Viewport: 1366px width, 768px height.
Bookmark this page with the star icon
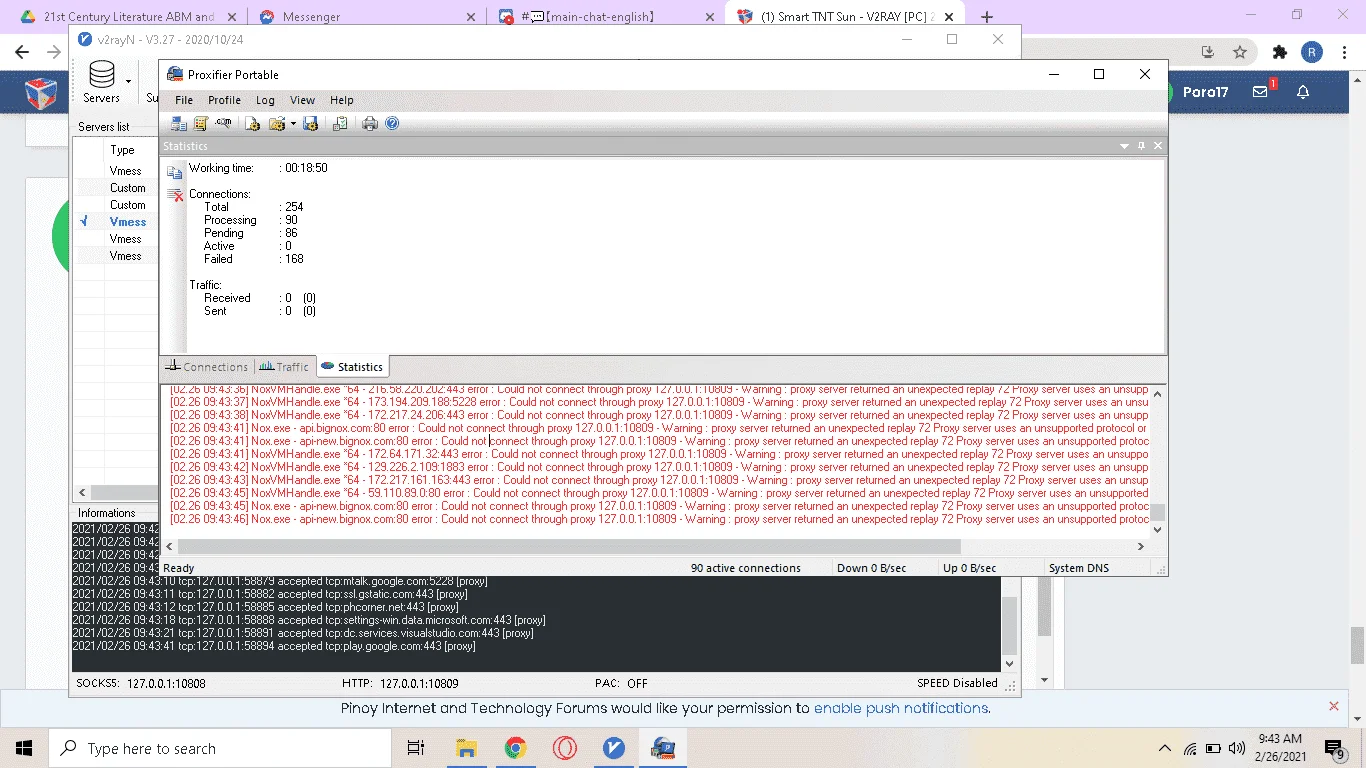point(1240,52)
